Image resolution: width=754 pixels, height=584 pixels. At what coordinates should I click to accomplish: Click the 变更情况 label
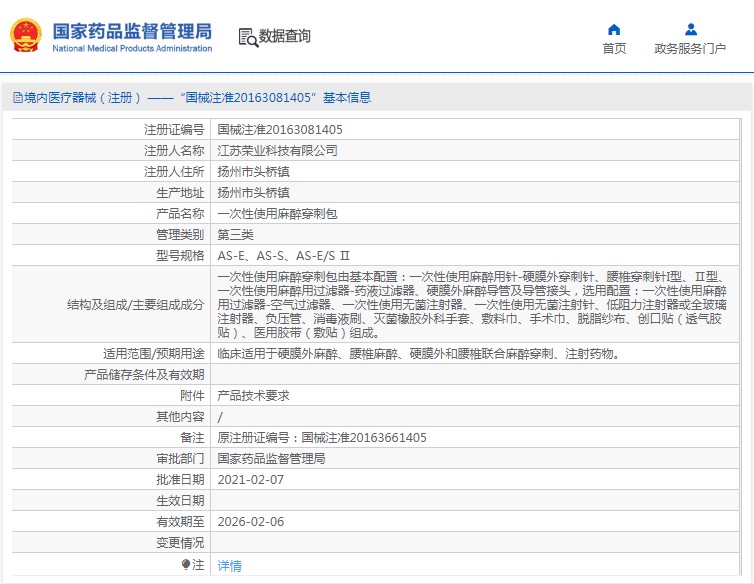pyautogui.click(x=180, y=543)
